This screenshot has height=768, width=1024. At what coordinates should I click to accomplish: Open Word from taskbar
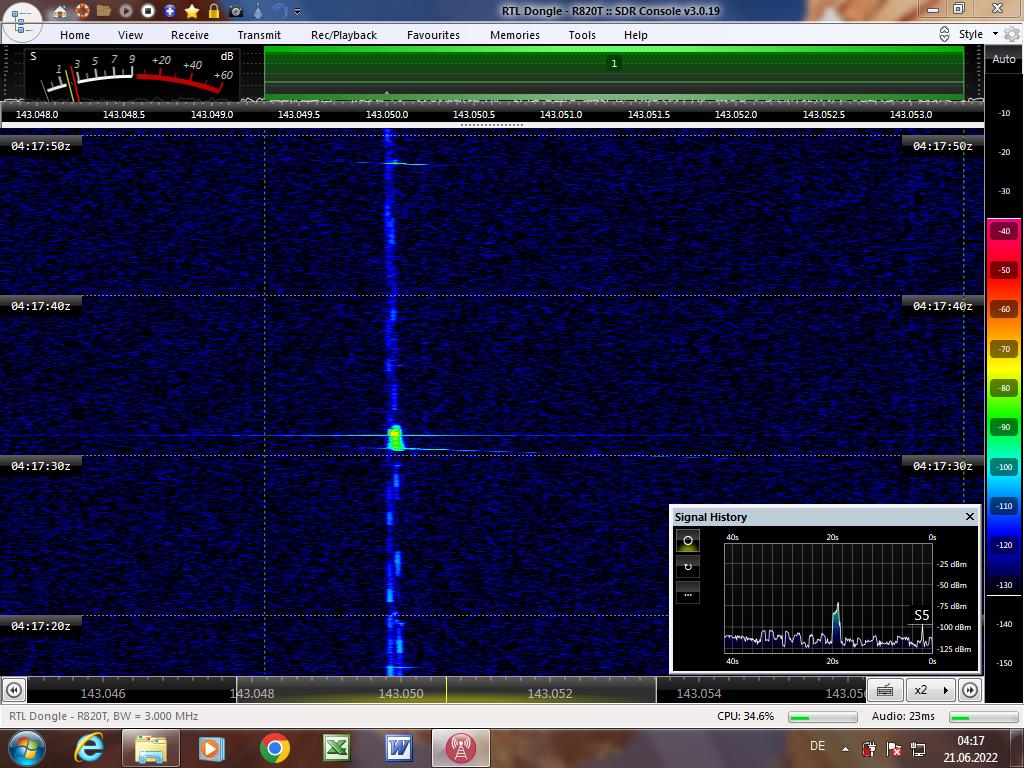coord(398,748)
